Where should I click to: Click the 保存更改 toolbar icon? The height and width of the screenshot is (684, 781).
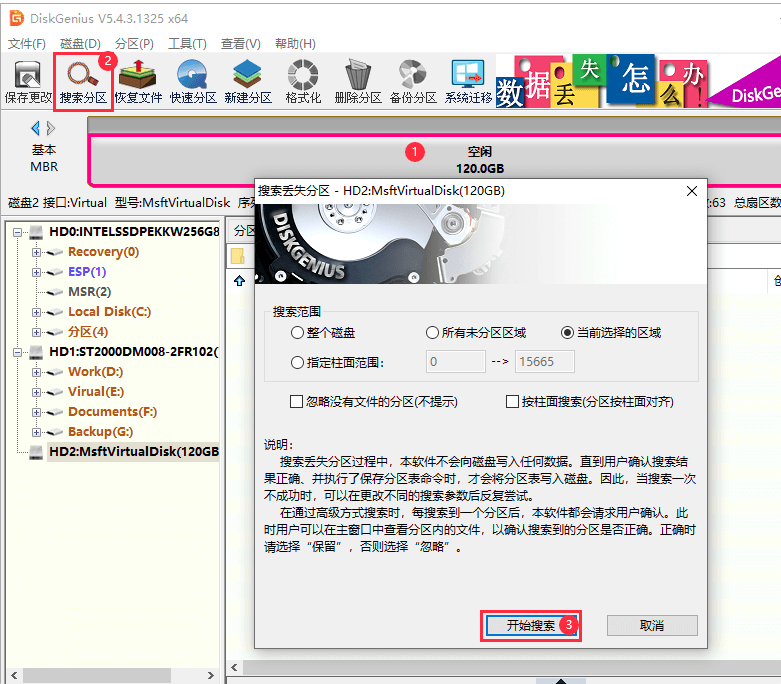pyautogui.click(x=28, y=82)
